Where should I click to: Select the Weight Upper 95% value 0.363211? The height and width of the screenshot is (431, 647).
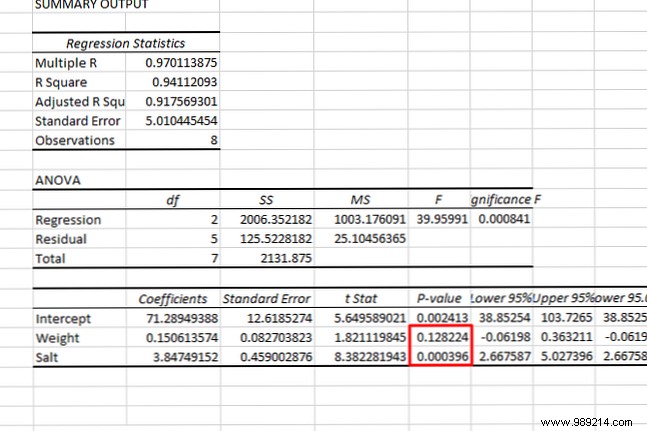point(566,337)
